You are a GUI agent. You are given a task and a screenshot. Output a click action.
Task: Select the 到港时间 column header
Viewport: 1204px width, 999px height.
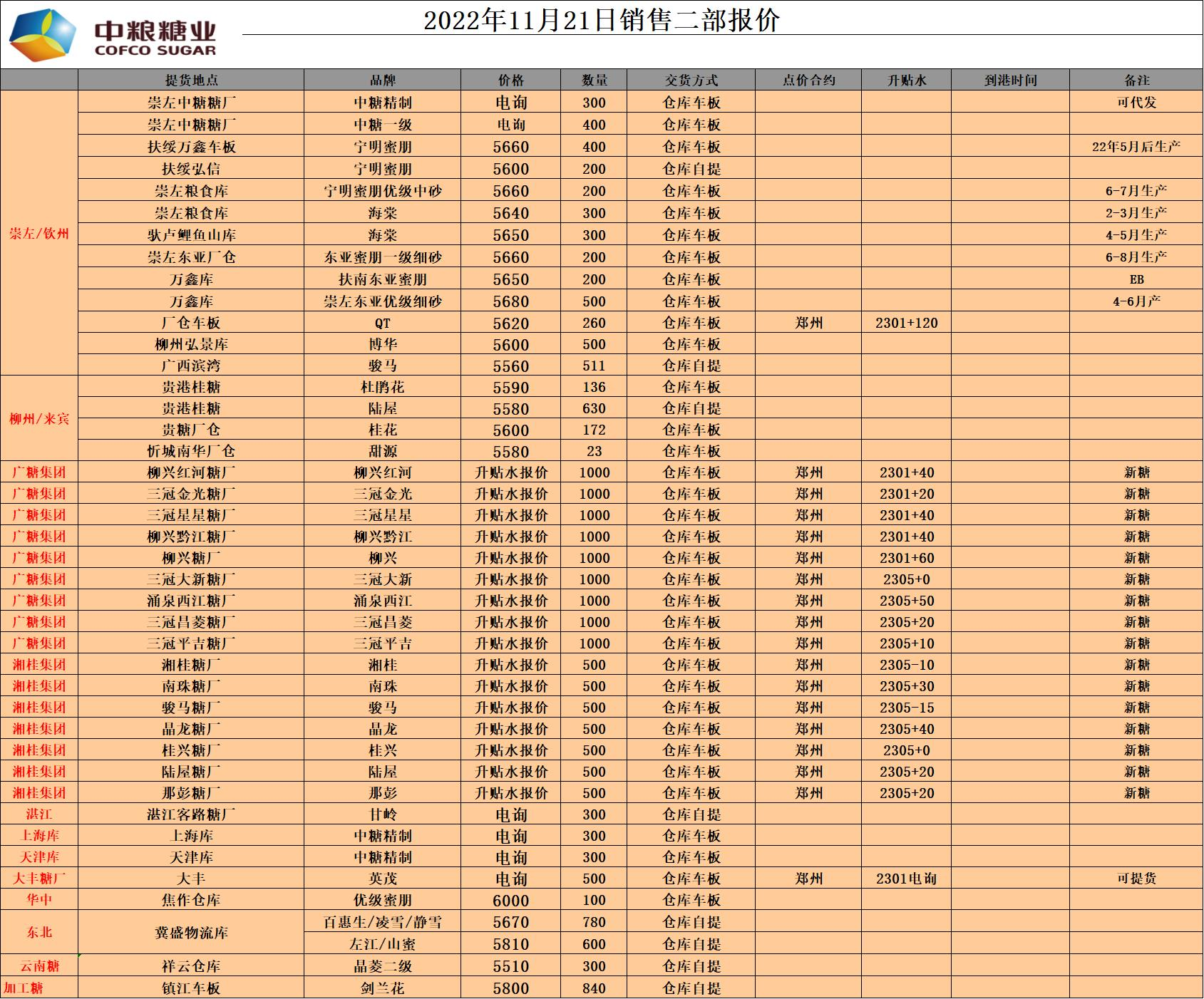click(x=1010, y=81)
